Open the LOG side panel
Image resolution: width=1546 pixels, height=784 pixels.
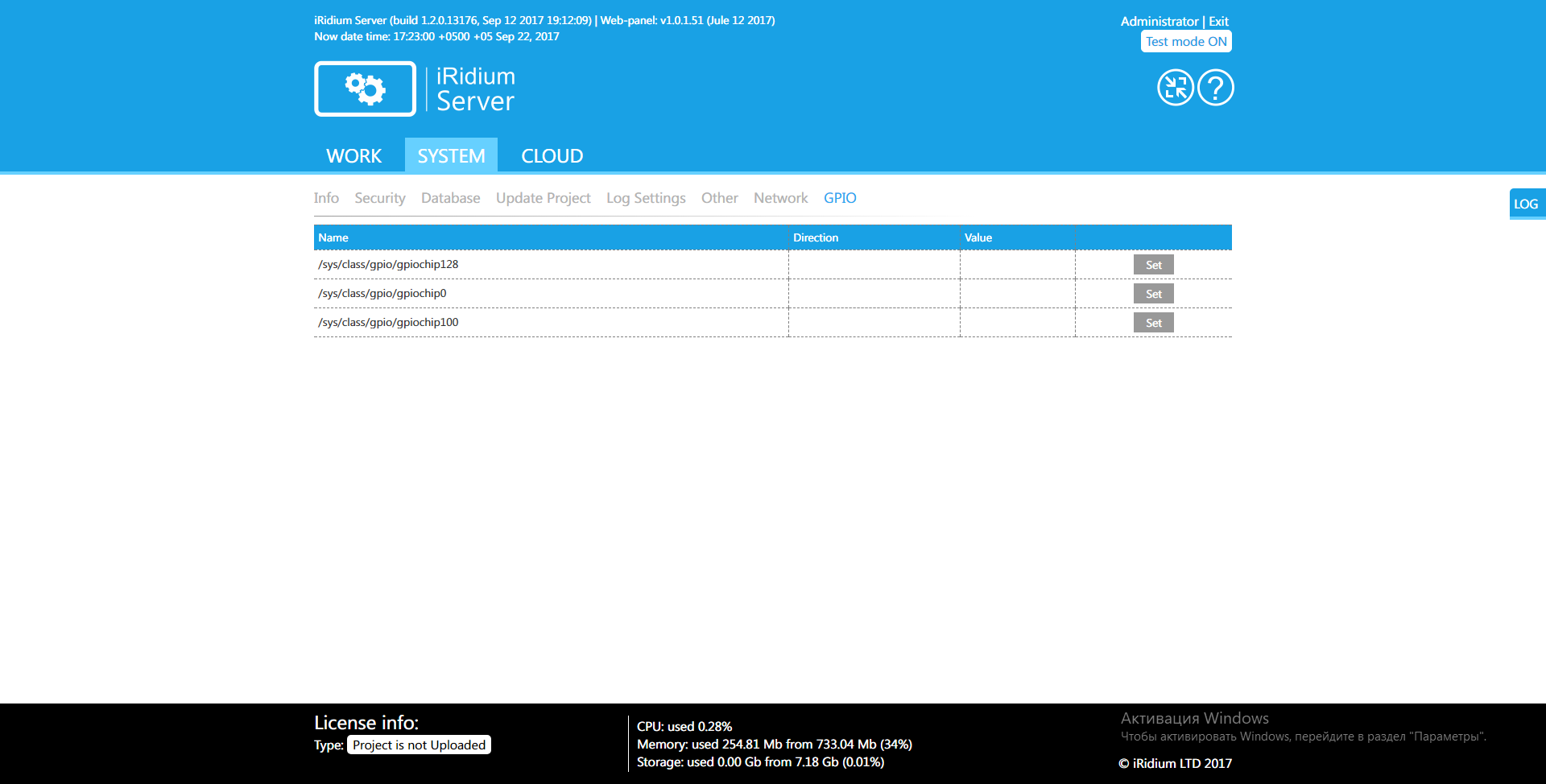tap(1525, 204)
